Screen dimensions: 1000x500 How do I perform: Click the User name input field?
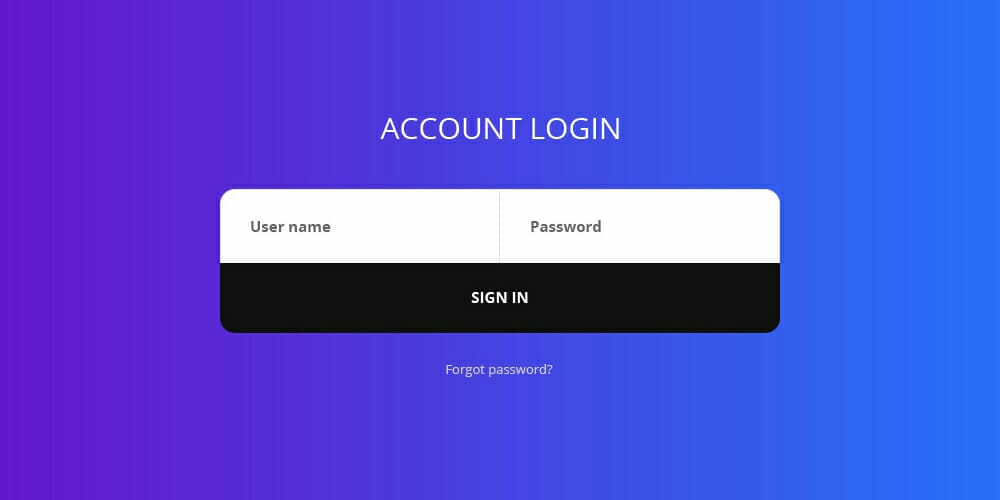pos(360,226)
